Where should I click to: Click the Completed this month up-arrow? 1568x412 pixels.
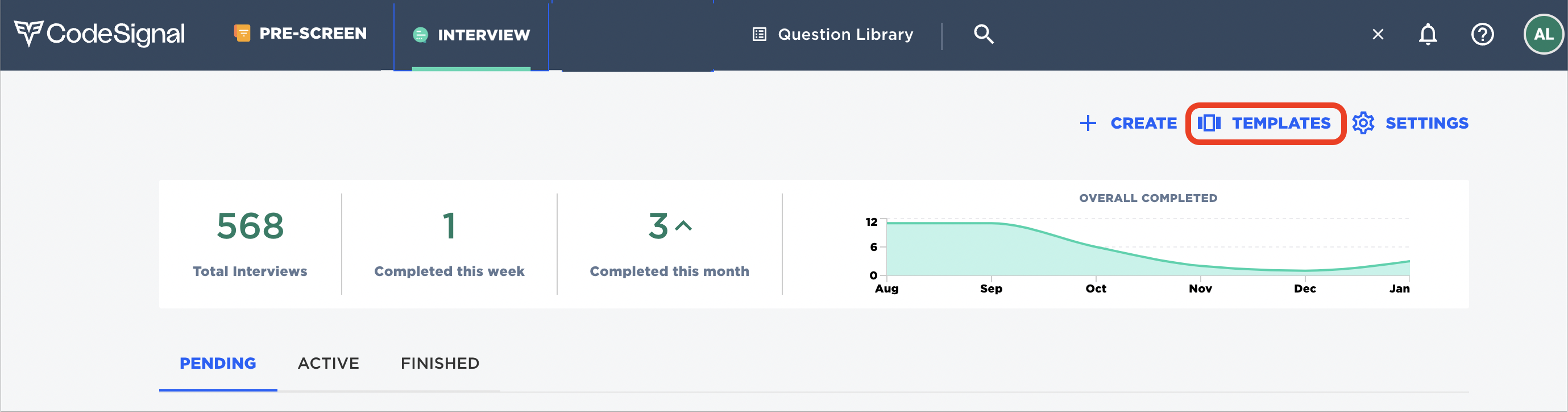click(683, 226)
